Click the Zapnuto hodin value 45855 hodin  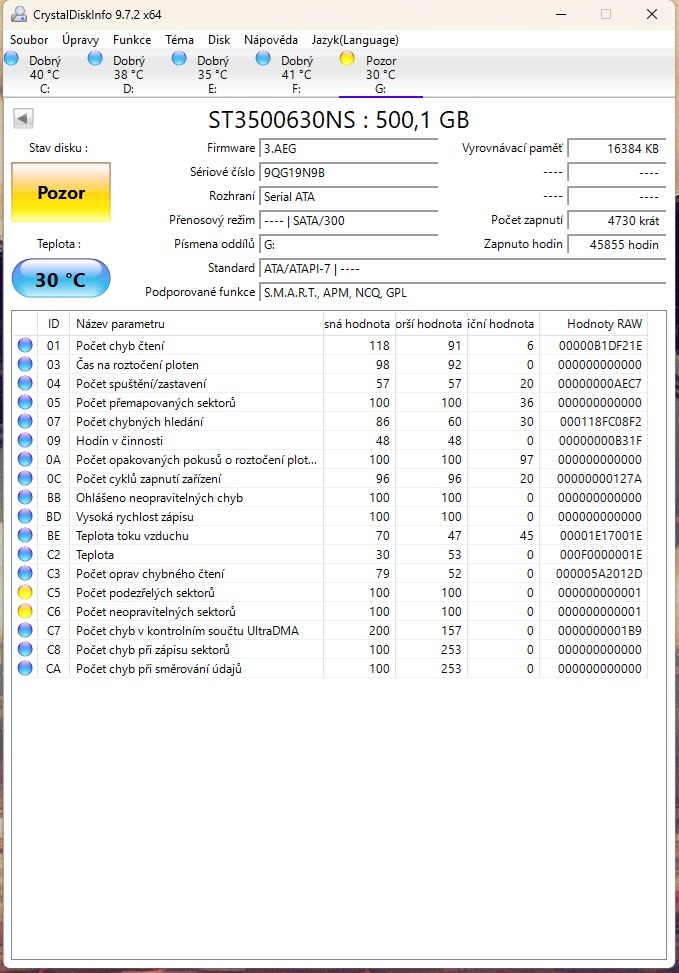coord(617,244)
